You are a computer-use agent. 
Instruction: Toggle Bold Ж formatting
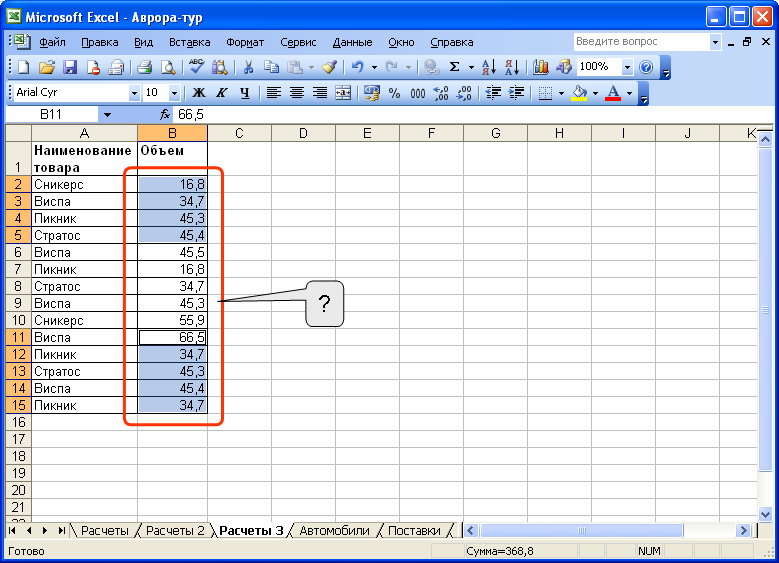coord(199,93)
